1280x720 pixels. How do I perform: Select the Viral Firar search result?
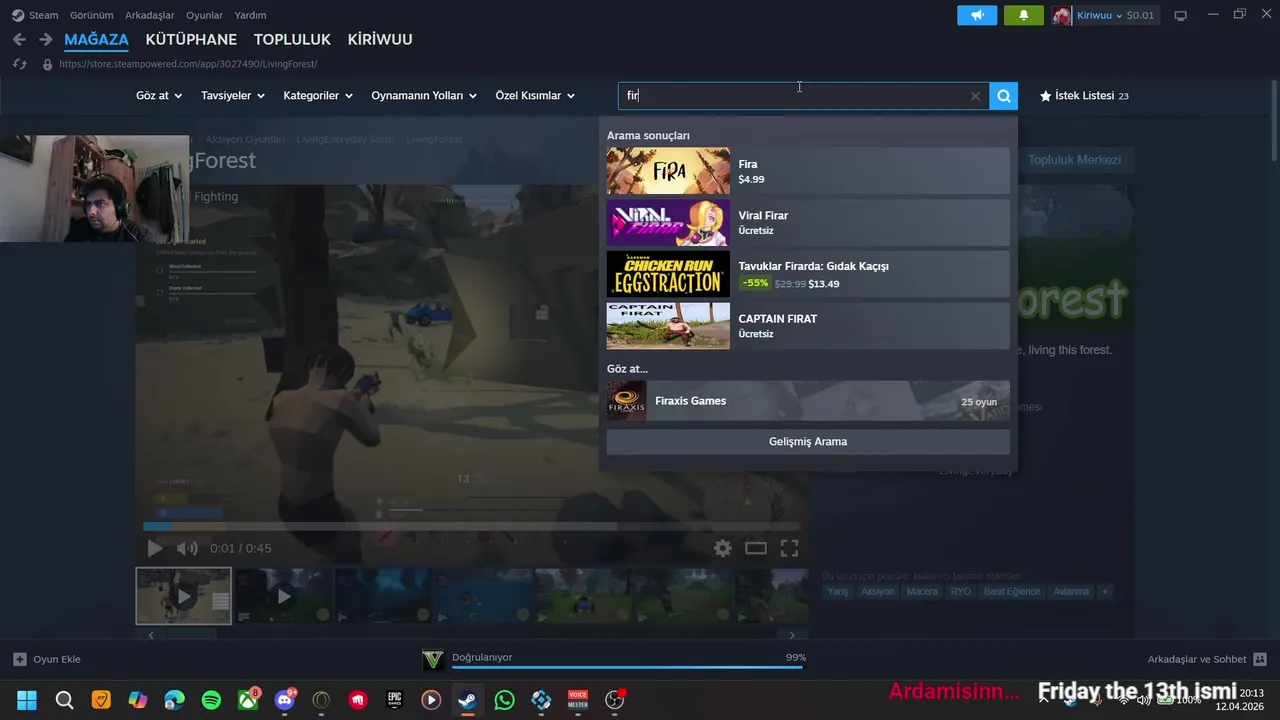[x=808, y=223]
